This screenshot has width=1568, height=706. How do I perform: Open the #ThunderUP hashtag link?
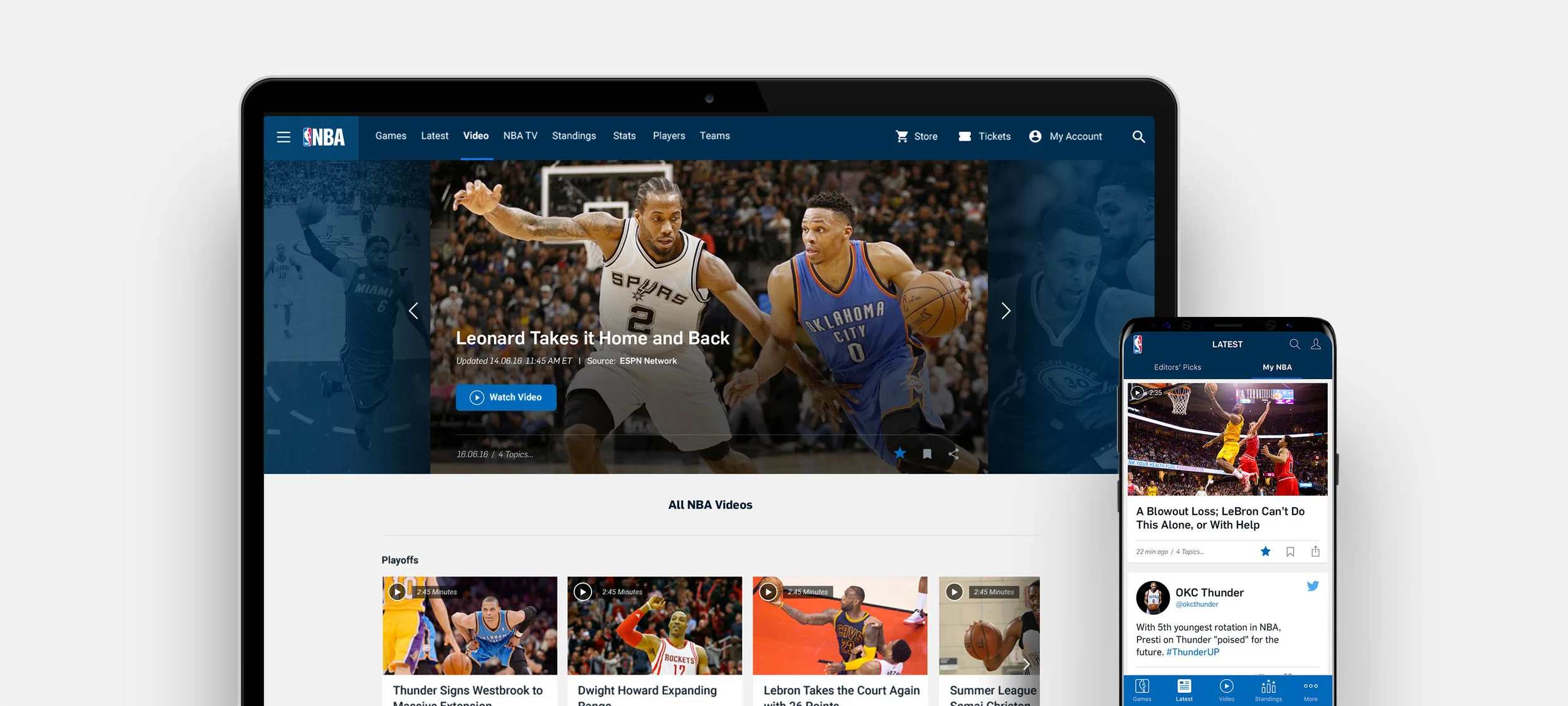pos(1192,652)
